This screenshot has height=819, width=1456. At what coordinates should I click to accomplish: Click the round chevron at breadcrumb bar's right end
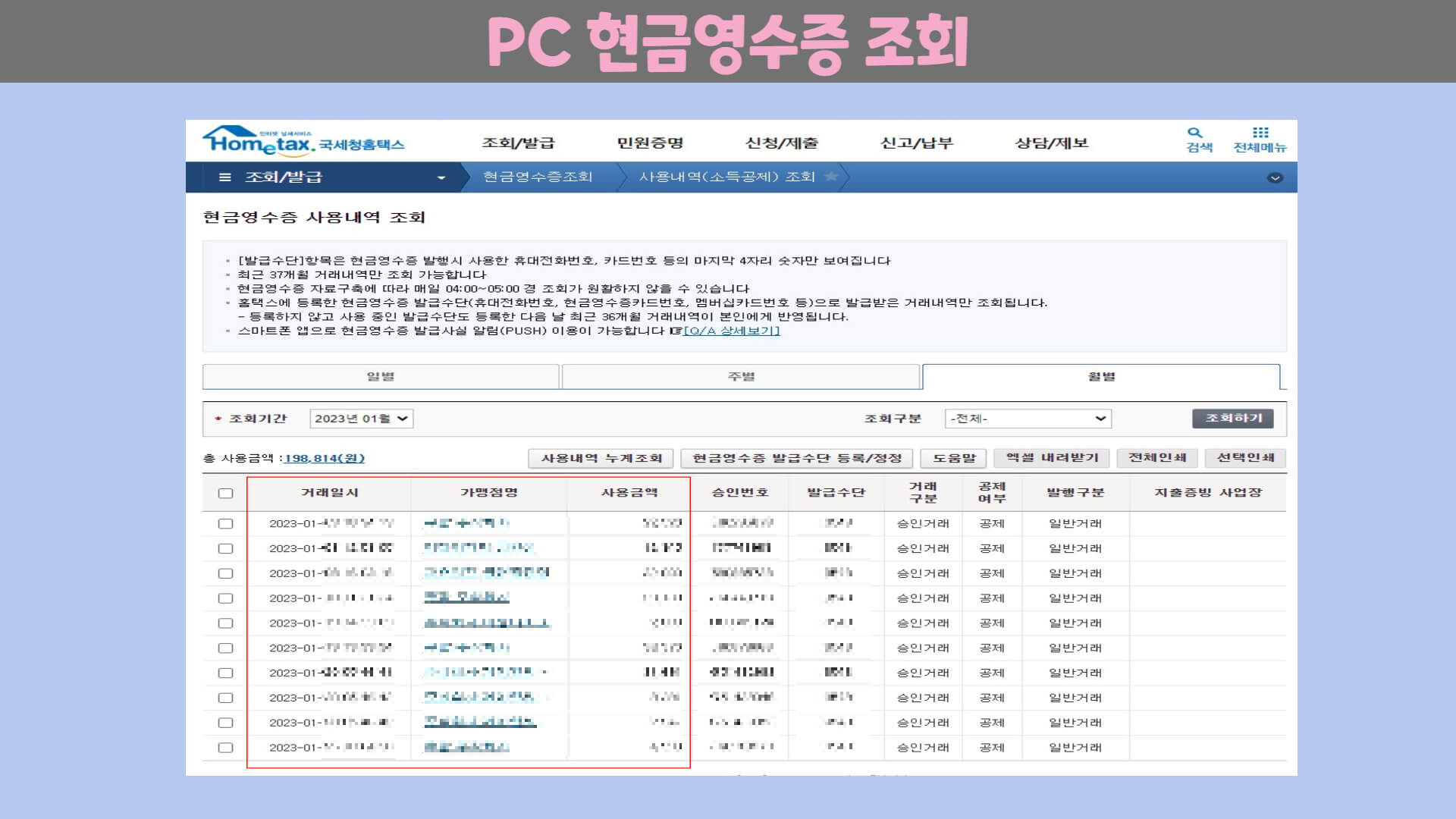click(x=1275, y=177)
